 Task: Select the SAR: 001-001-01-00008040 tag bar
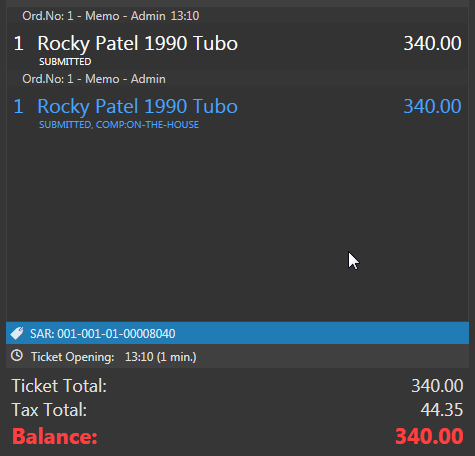(x=237, y=333)
